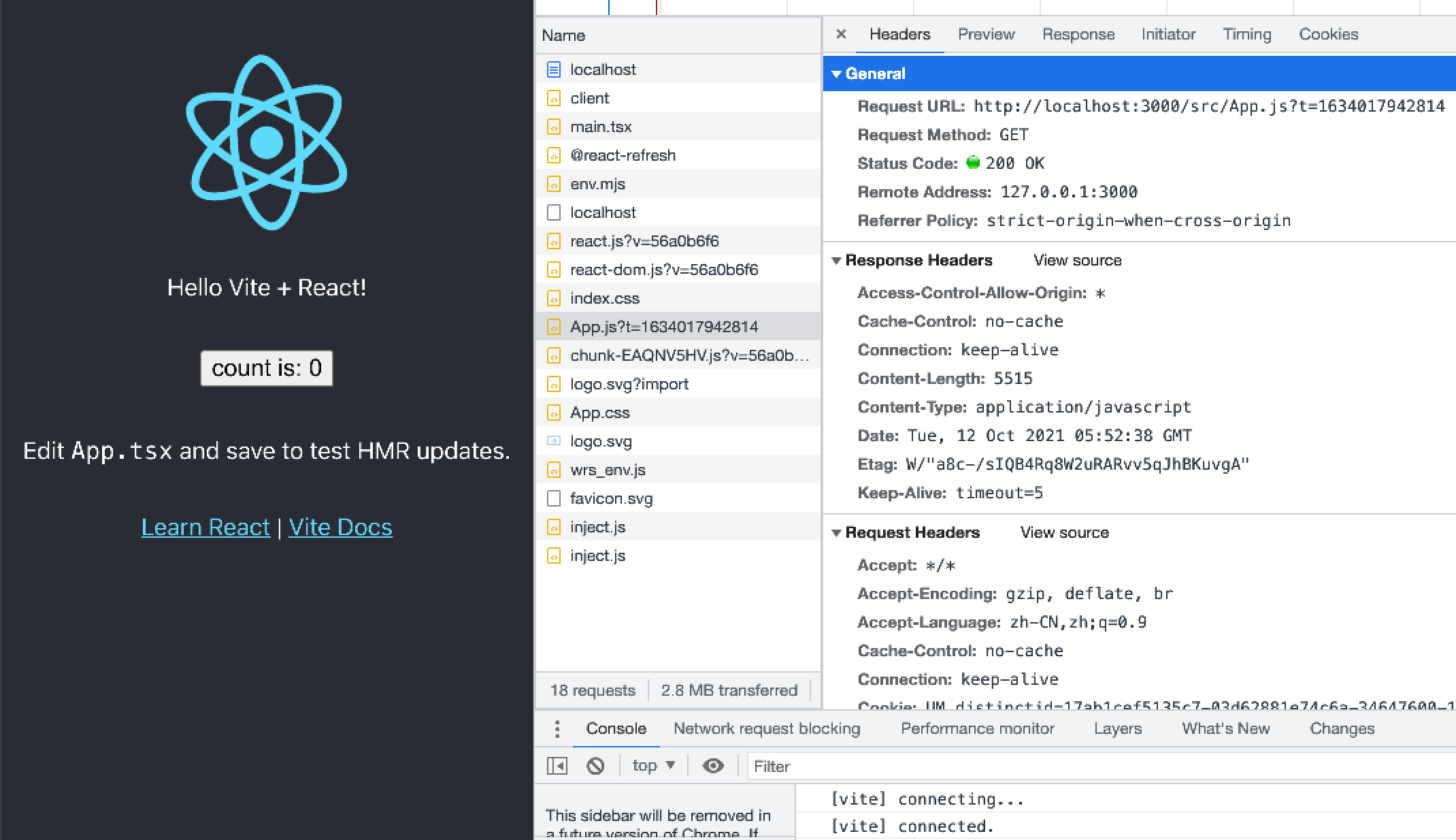
Task: Click the 2.8 MB transferred status entry
Action: (729, 690)
